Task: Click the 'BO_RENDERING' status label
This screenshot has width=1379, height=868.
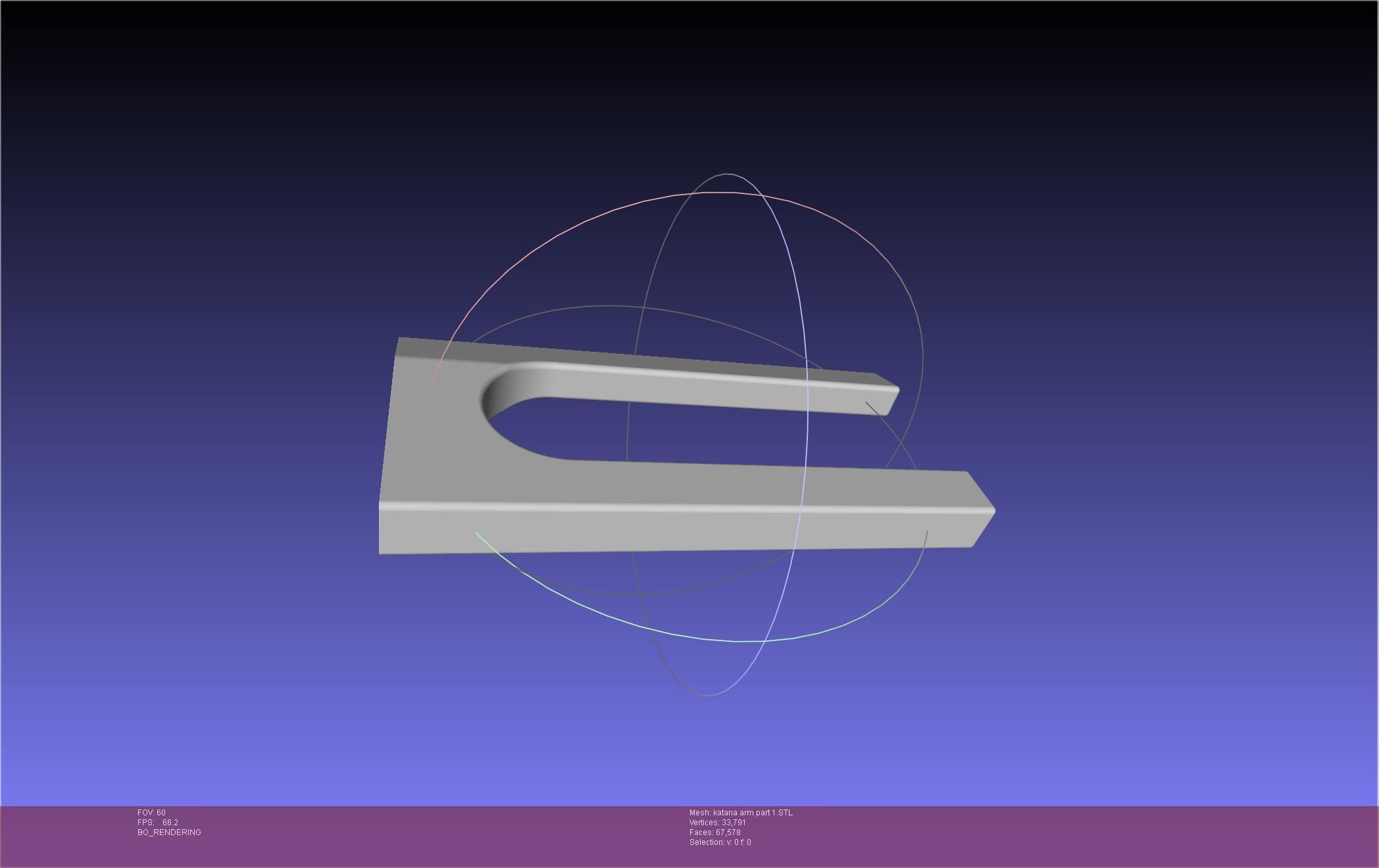Action: [x=169, y=832]
